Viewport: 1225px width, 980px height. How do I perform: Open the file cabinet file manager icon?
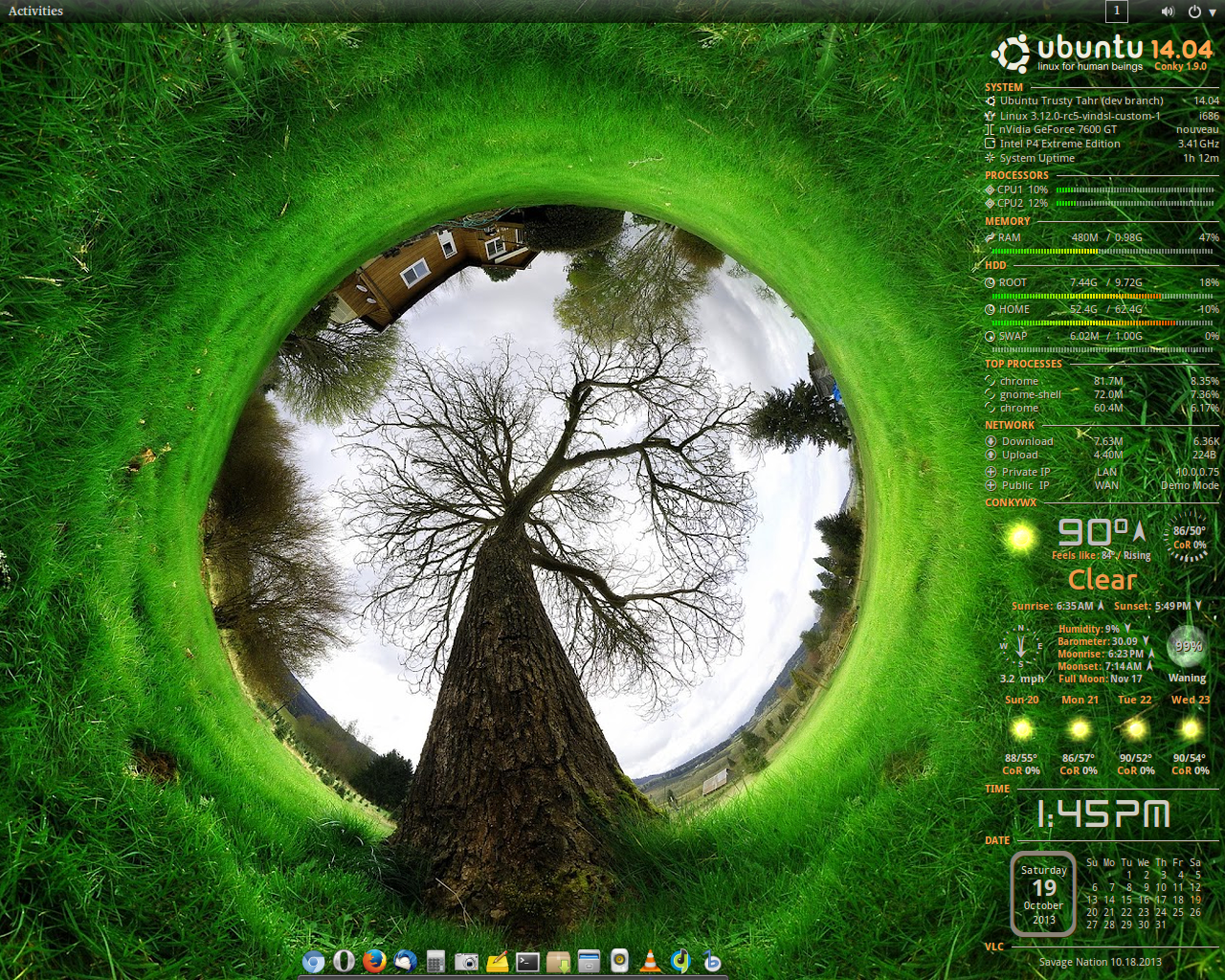[x=589, y=961]
